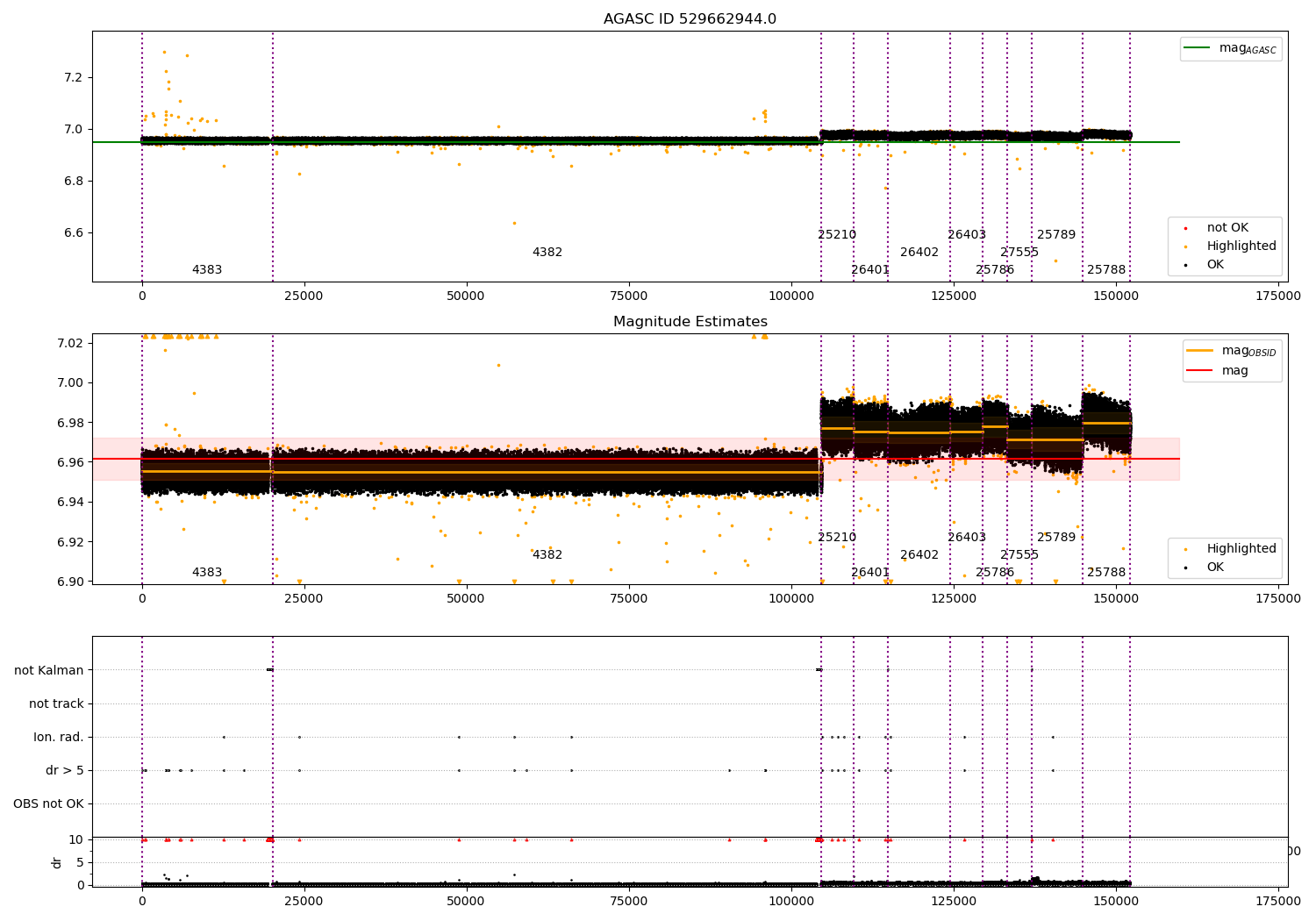Click OBSID label 25789 in the top plot

[1056, 235]
